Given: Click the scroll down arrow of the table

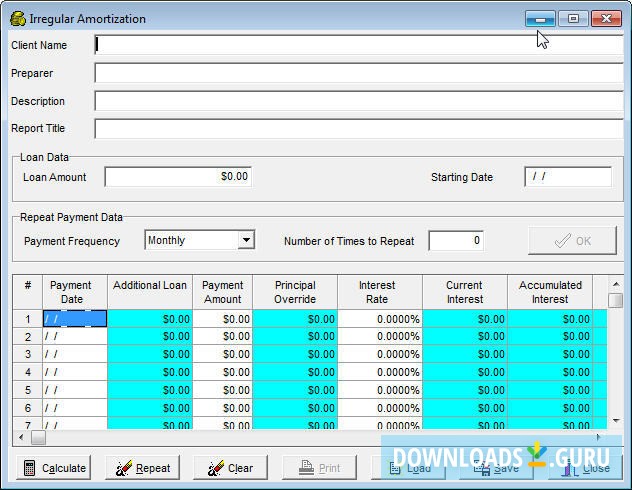Looking at the screenshot, I should [616, 421].
